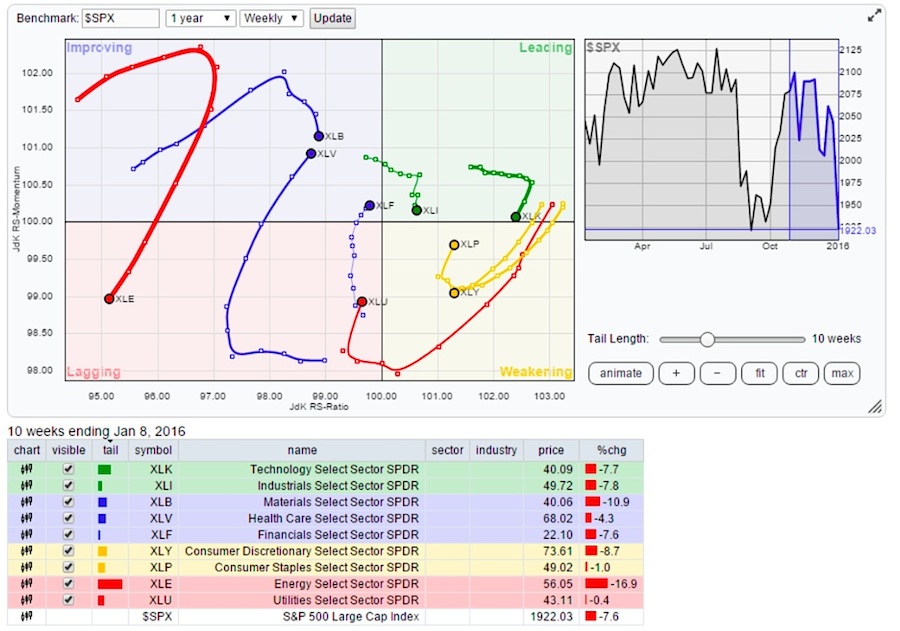Viewport: 900px width, 631px height.
Task: Click the Tail Length slider handle
Action: point(707,339)
